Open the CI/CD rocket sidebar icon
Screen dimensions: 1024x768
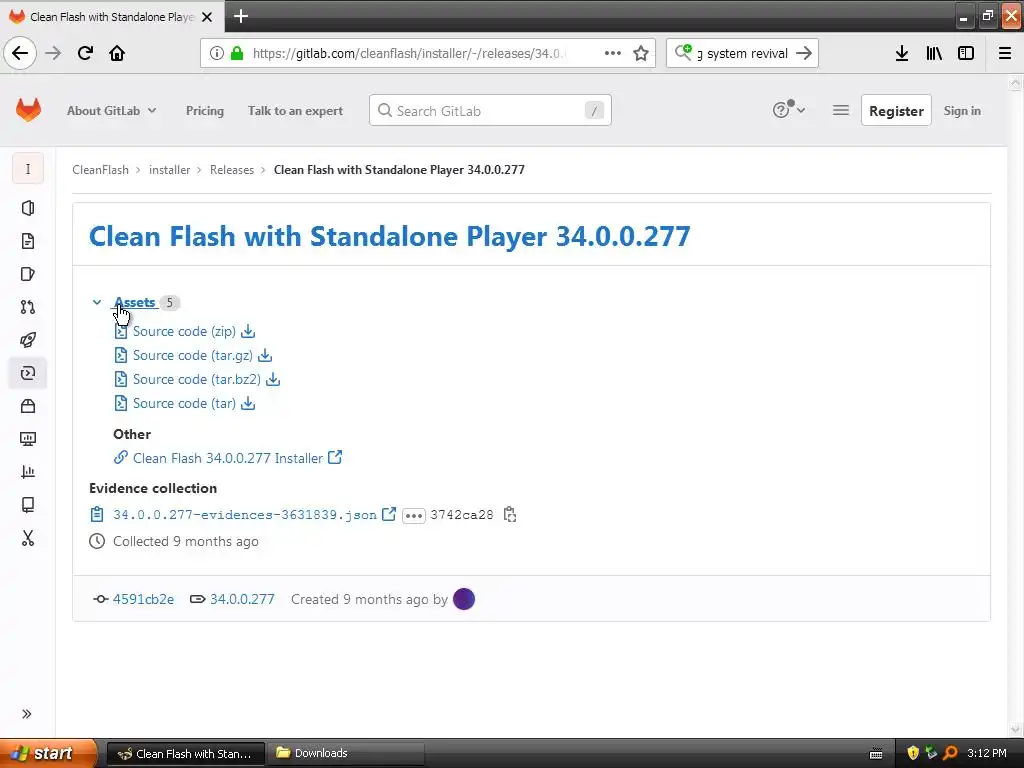tap(27, 340)
